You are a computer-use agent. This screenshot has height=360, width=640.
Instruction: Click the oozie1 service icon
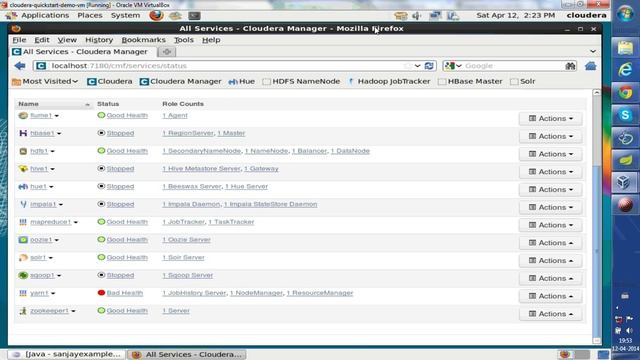(23, 240)
